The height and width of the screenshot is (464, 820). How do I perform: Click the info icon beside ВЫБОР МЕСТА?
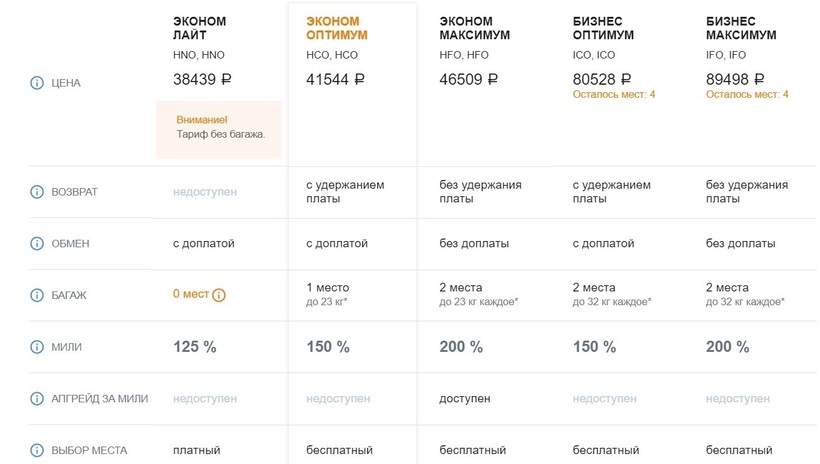tap(38, 451)
